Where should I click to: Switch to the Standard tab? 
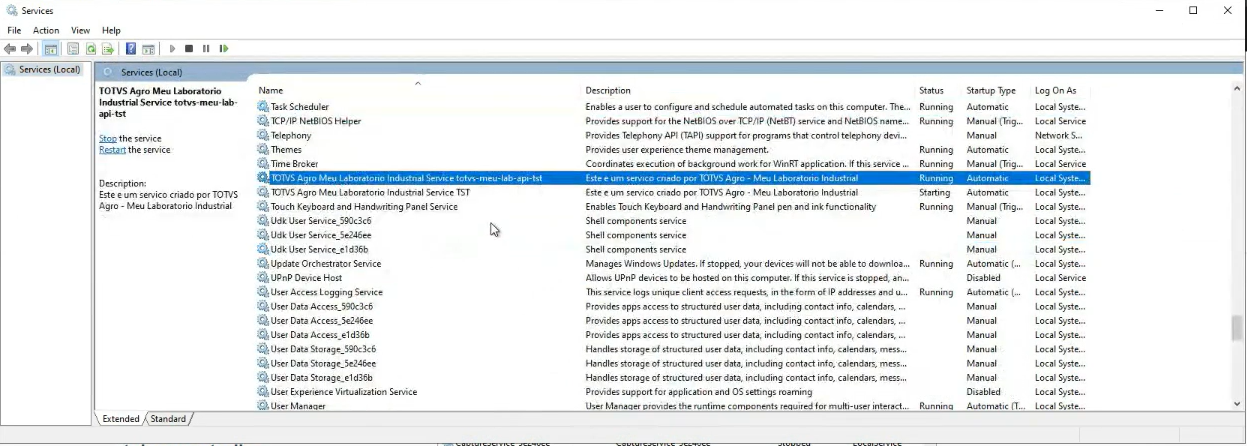168,419
